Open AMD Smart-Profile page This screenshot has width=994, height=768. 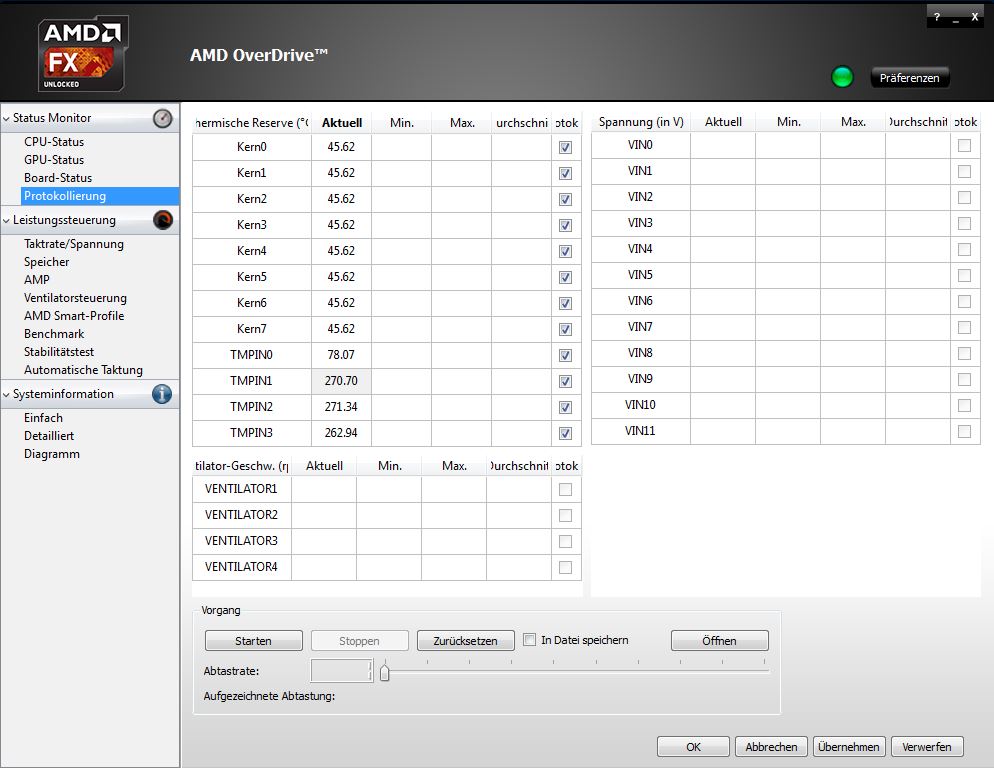click(74, 315)
